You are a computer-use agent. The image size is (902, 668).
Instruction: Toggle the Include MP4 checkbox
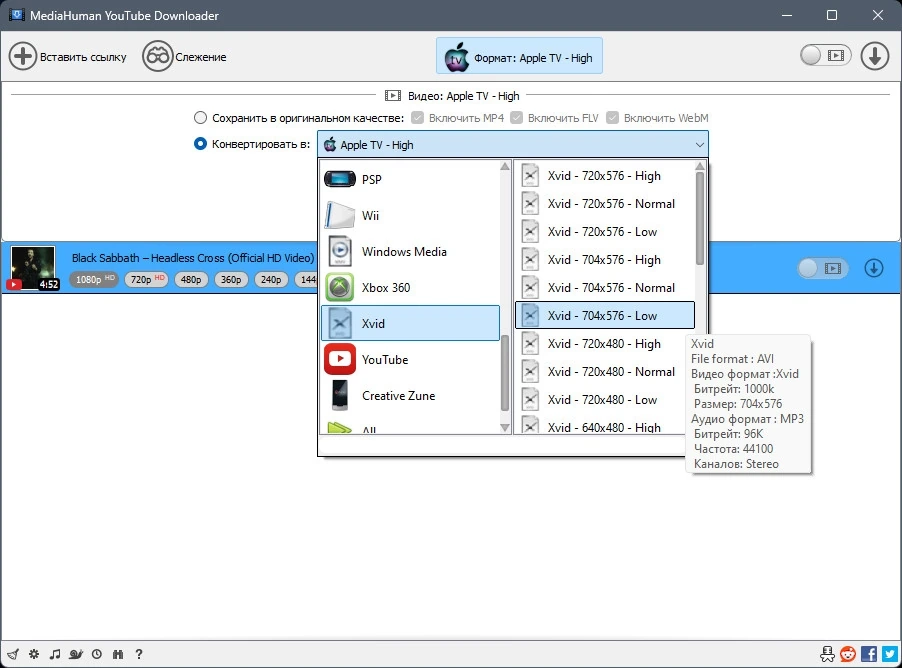[x=418, y=118]
